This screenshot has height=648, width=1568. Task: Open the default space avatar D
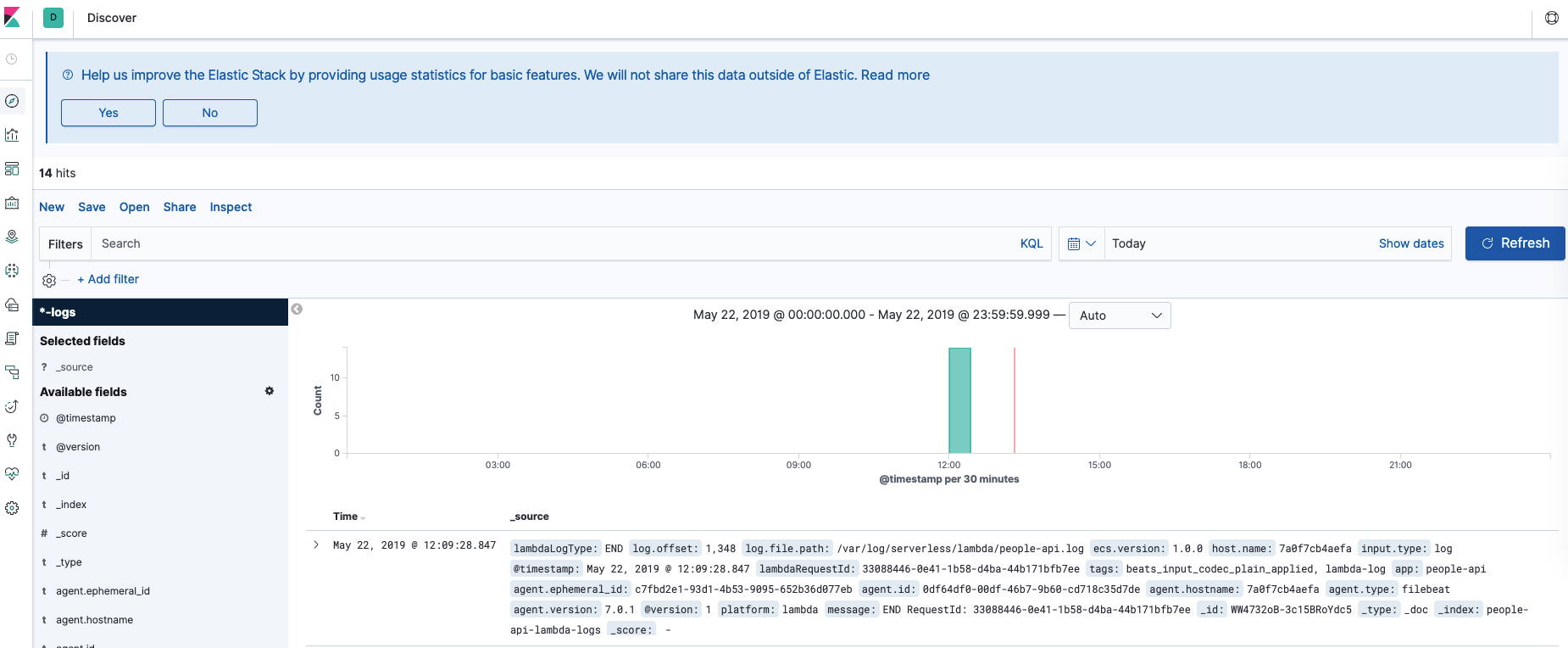tap(53, 18)
